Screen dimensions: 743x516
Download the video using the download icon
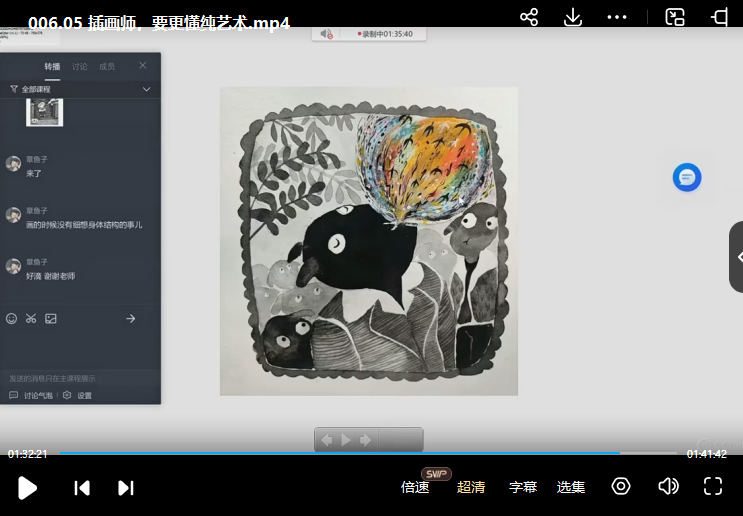573,17
